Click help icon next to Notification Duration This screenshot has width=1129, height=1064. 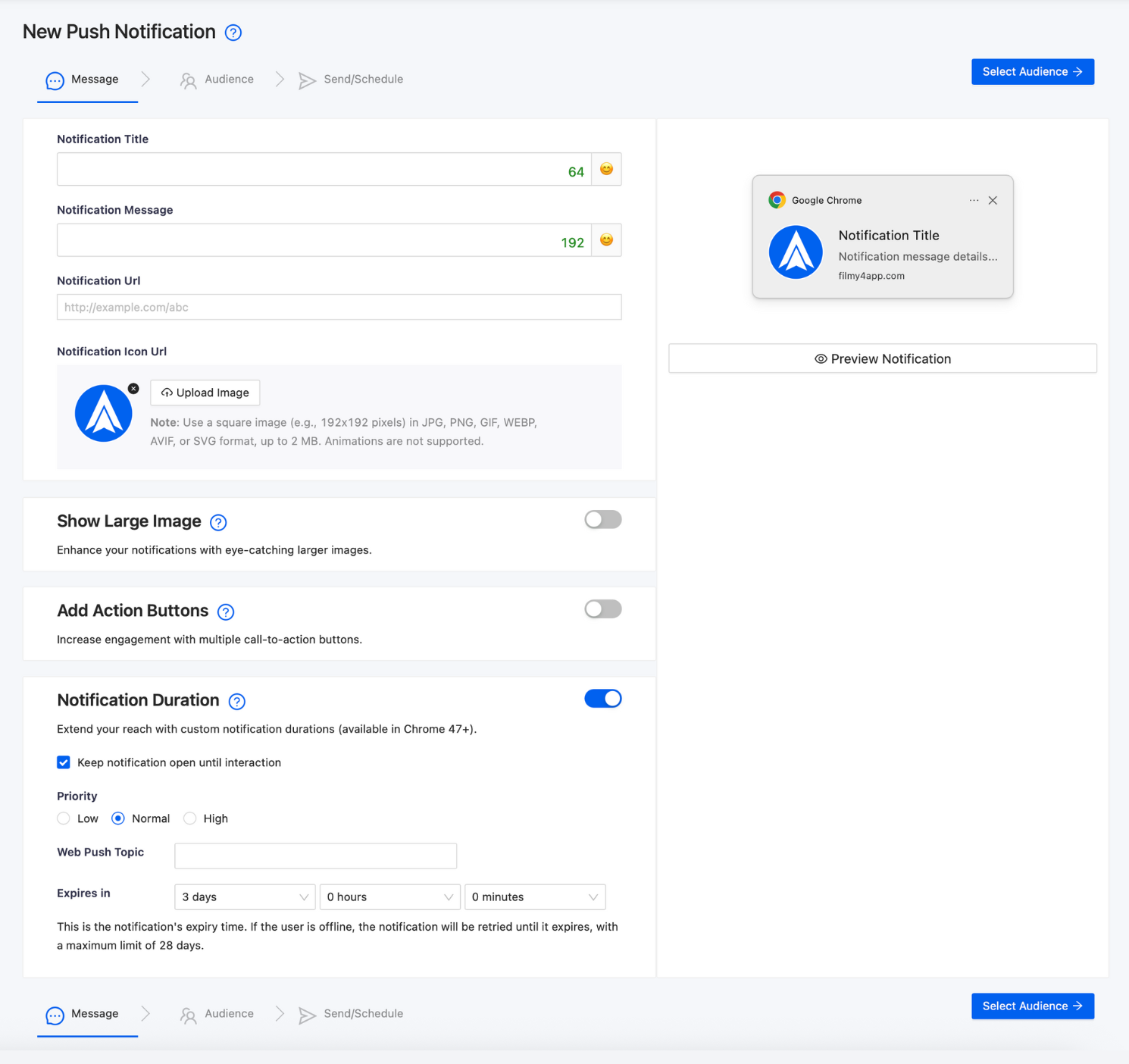click(237, 701)
